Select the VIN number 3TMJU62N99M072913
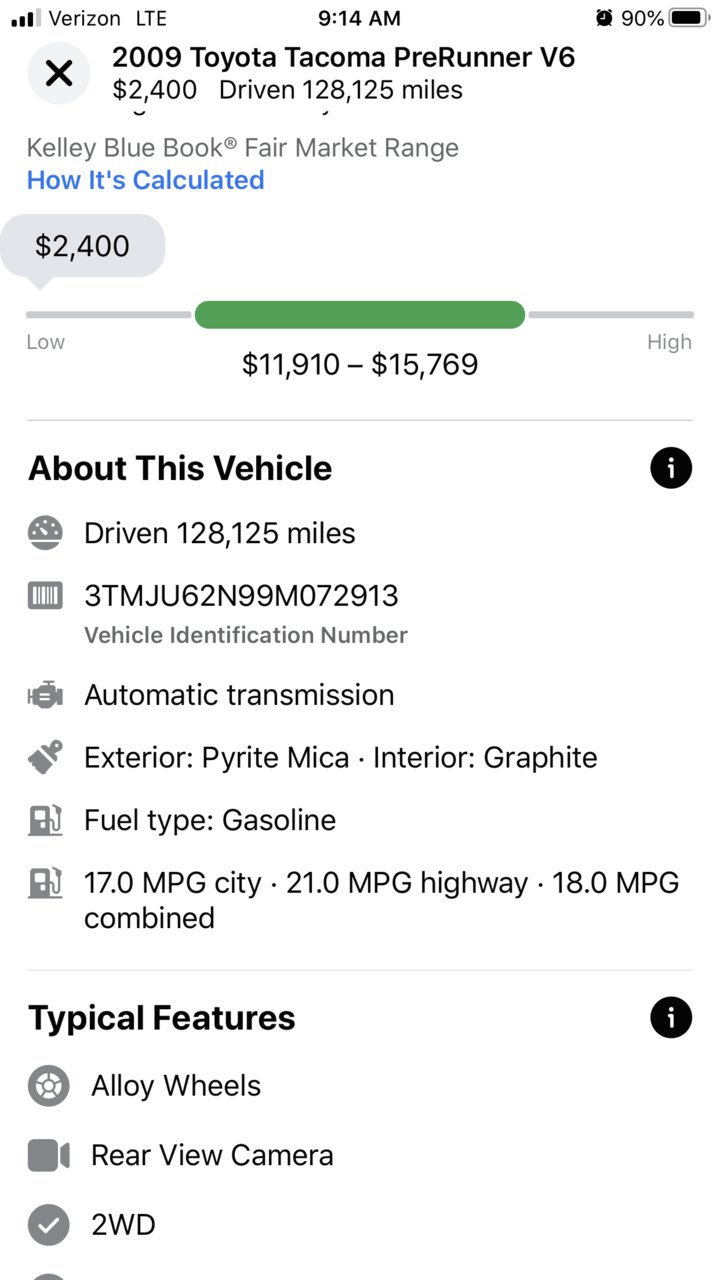The image size is (720, 1280). tap(241, 596)
